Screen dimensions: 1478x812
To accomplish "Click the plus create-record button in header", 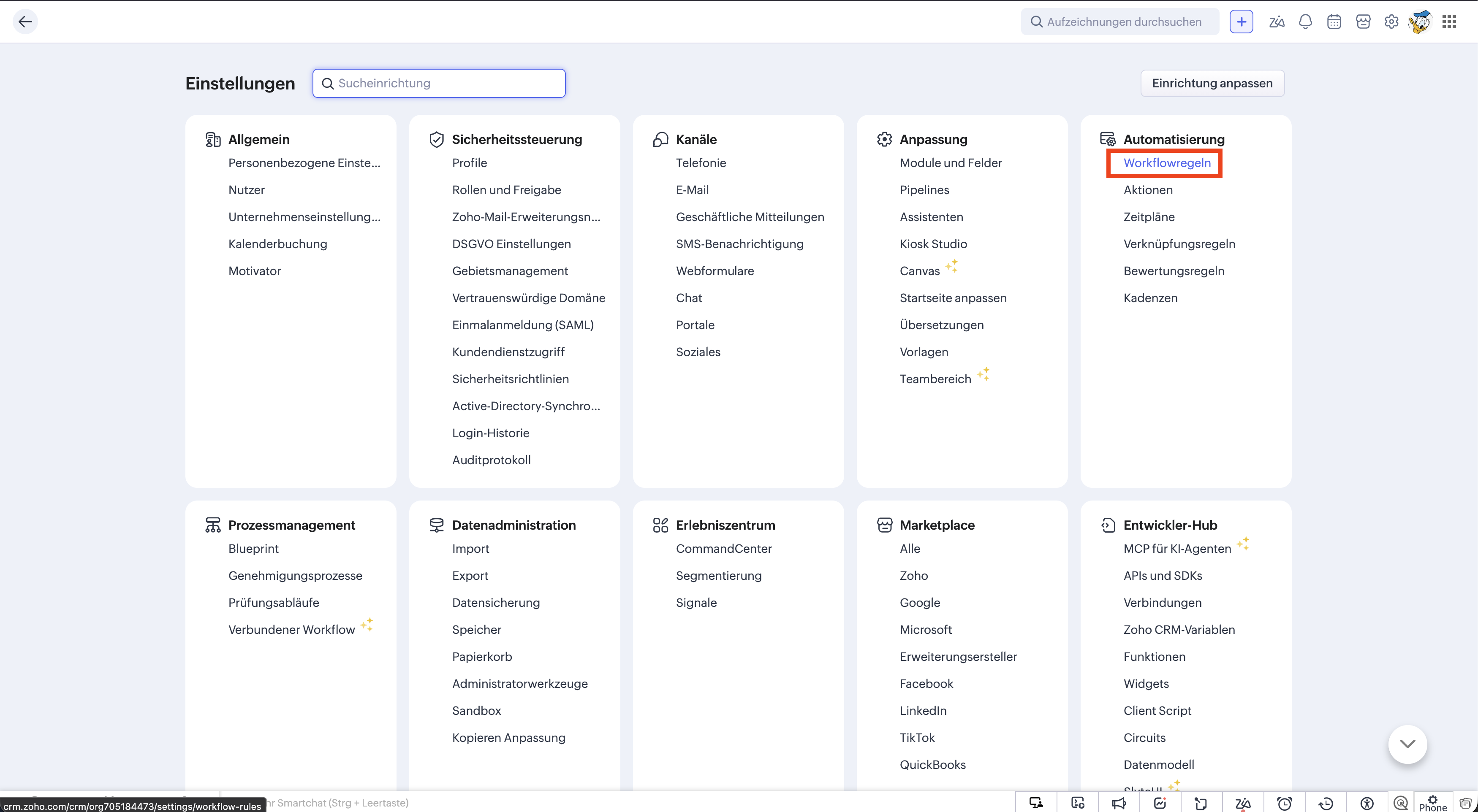I will [x=1241, y=22].
